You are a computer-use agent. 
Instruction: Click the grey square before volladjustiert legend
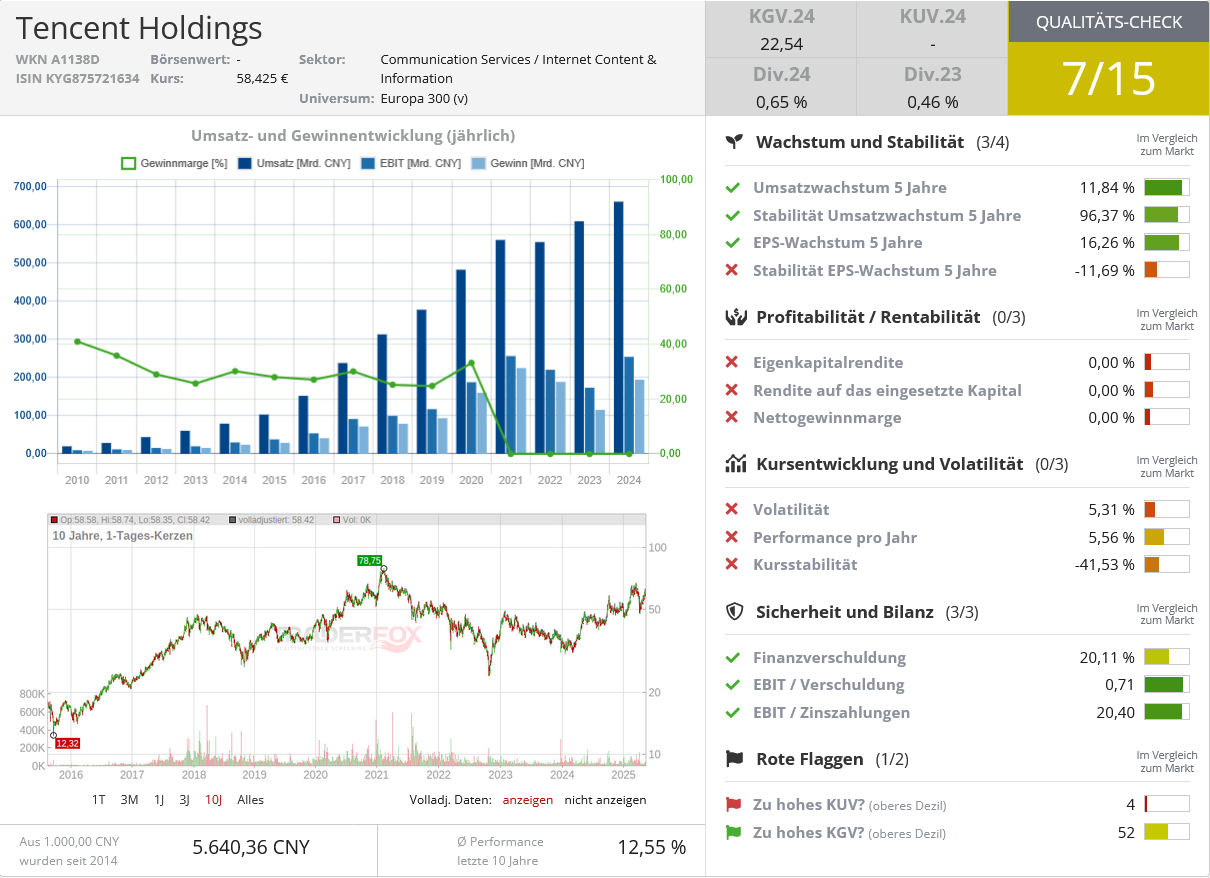[232, 520]
